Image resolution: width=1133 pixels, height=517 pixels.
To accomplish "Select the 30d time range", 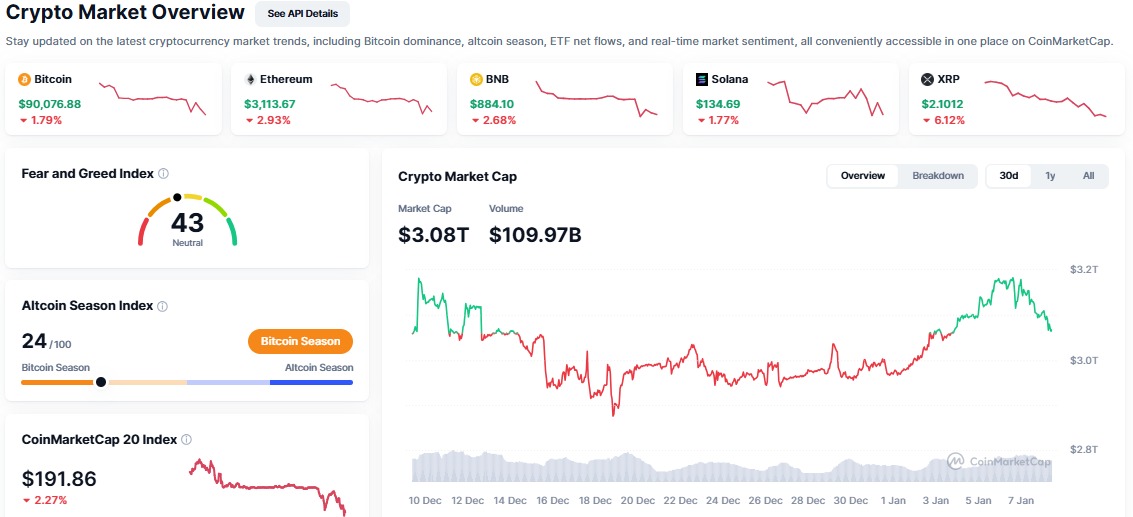I will [x=1009, y=176].
